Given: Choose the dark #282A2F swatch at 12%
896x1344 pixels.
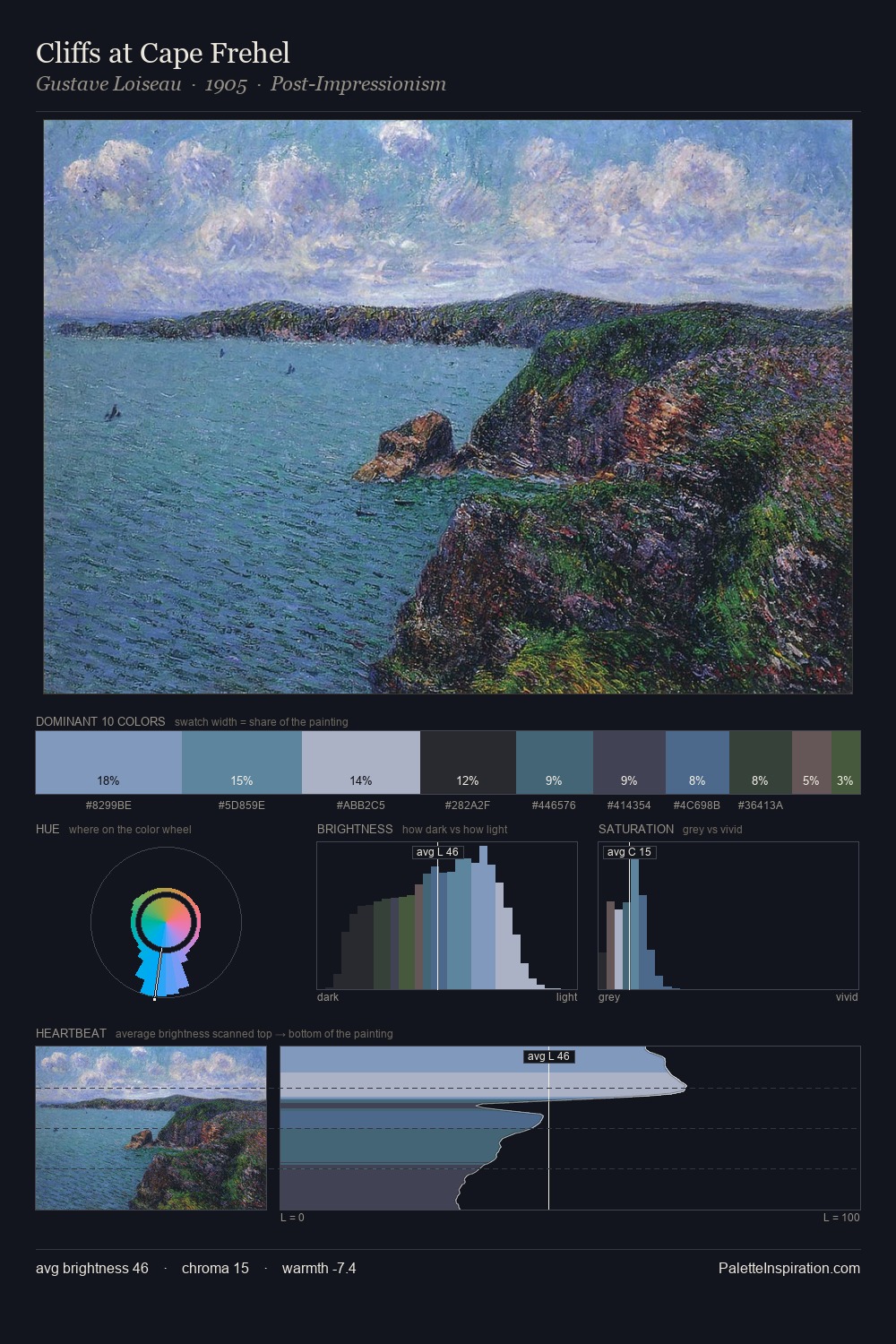Looking at the screenshot, I should pyautogui.click(x=468, y=762).
